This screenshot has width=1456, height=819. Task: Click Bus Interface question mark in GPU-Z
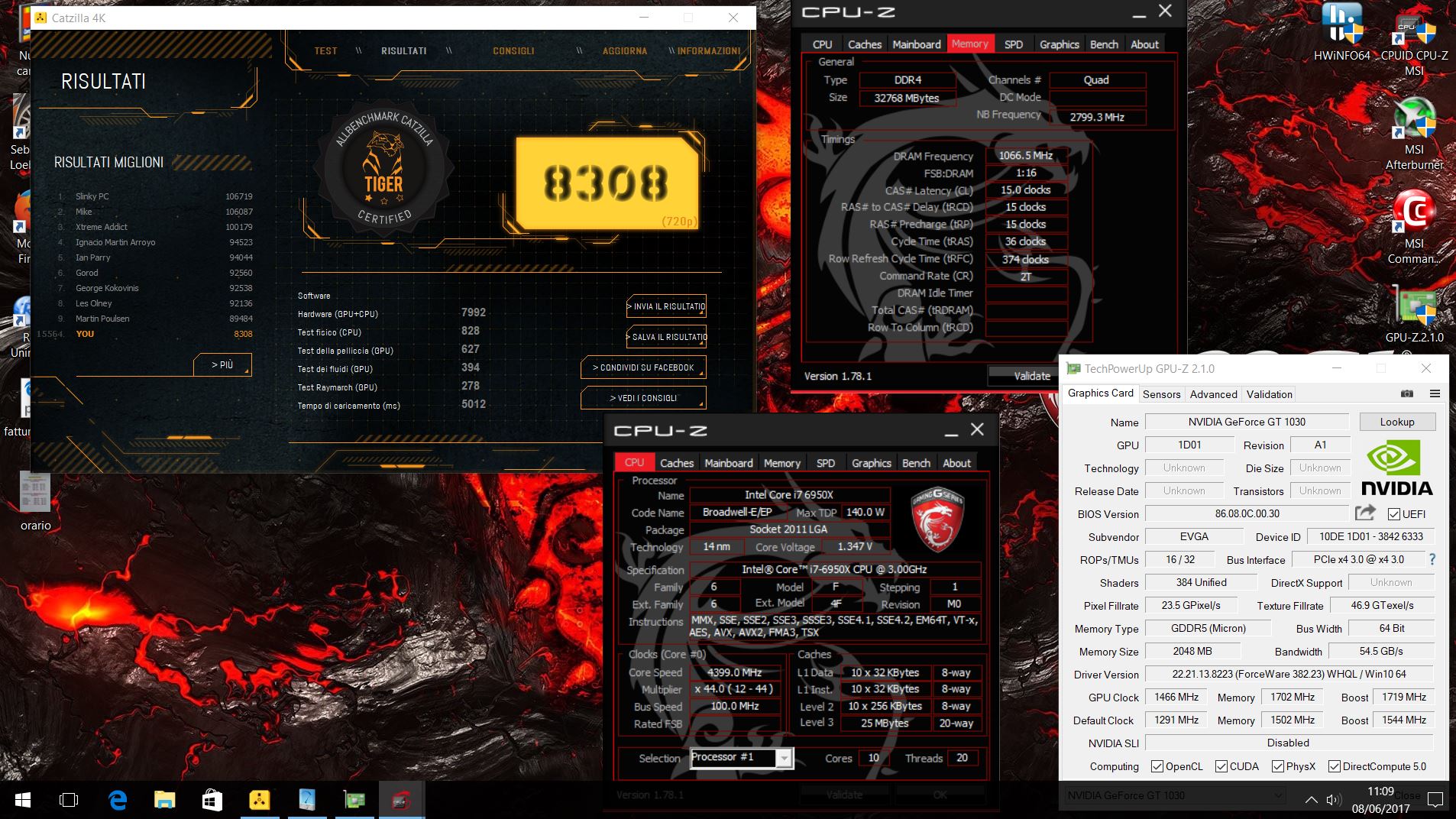(1432, 559)
